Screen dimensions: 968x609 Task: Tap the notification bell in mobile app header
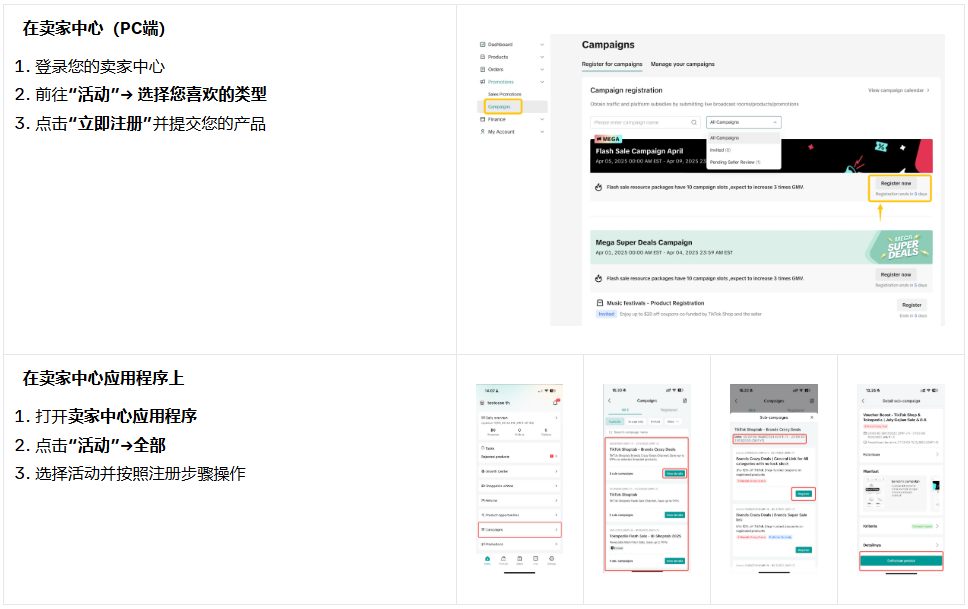click(555, 402)
